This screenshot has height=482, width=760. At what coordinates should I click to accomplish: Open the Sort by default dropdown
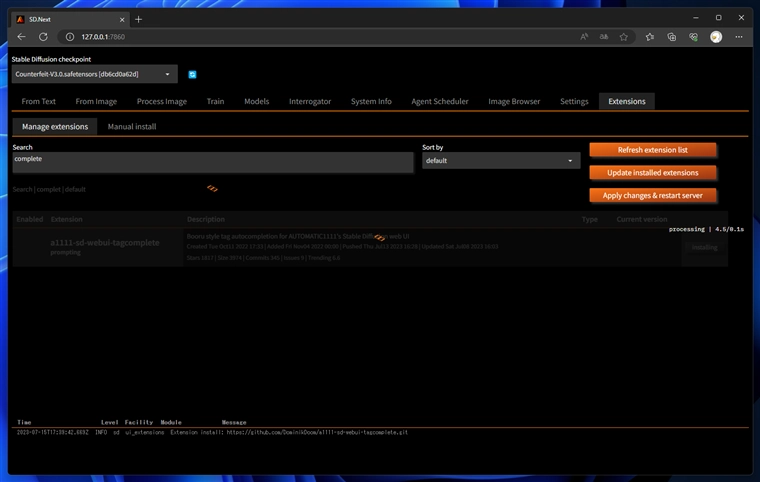coord(501,161)
